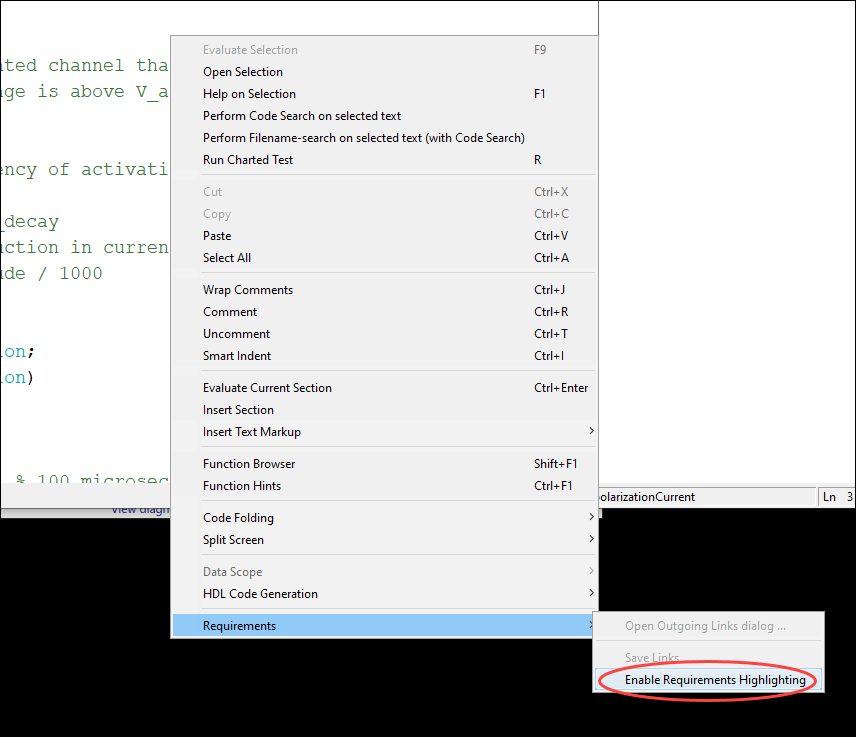This screenshot has width=856, height=737.
Task: Comment the selected code
Action: coord(230,312)
